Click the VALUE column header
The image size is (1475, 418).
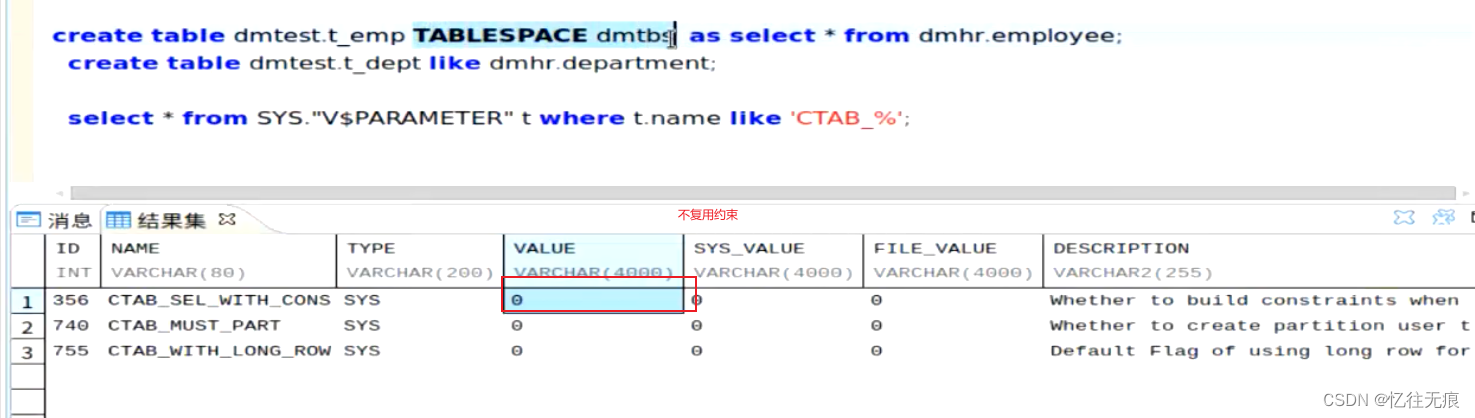pyautogui.click(x=593, y=260)
